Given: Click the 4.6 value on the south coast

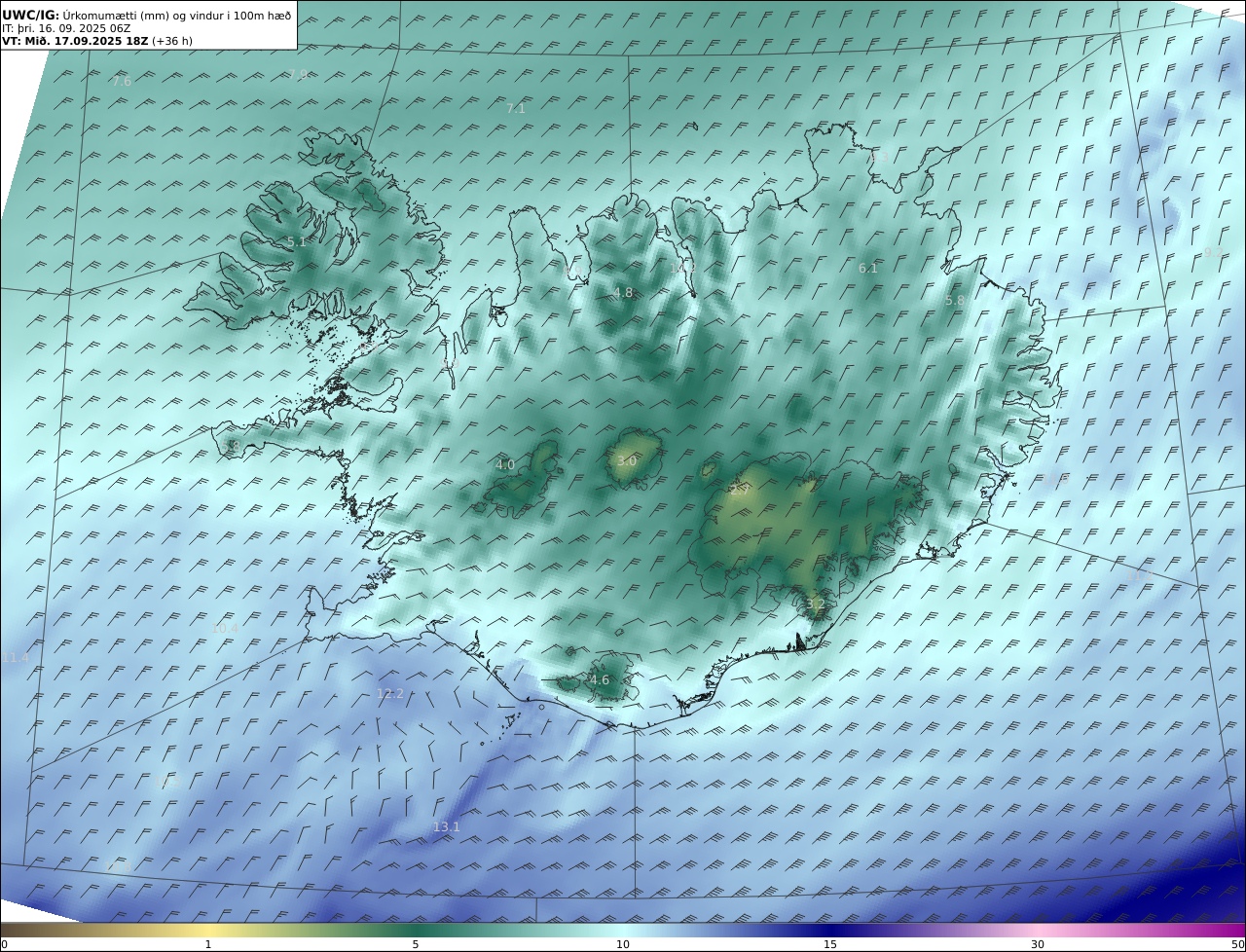Looking at the screenshot, I should (x=600, y=680).
